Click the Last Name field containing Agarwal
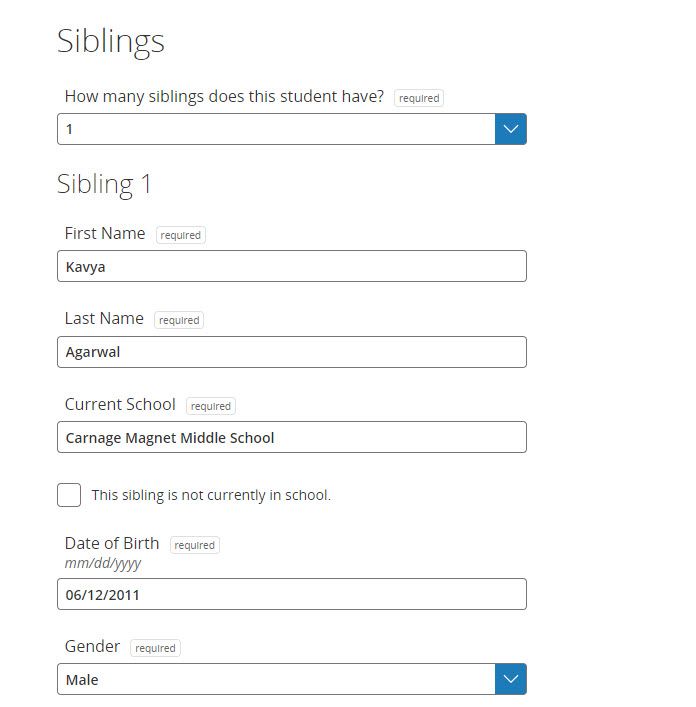The height and width of the screenshot is (707, 696). click(x=291, y=352)
